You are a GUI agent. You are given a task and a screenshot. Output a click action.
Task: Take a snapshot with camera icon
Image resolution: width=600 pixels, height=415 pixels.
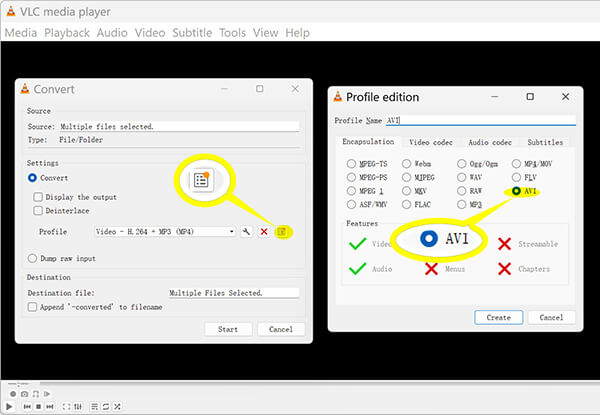24,394
